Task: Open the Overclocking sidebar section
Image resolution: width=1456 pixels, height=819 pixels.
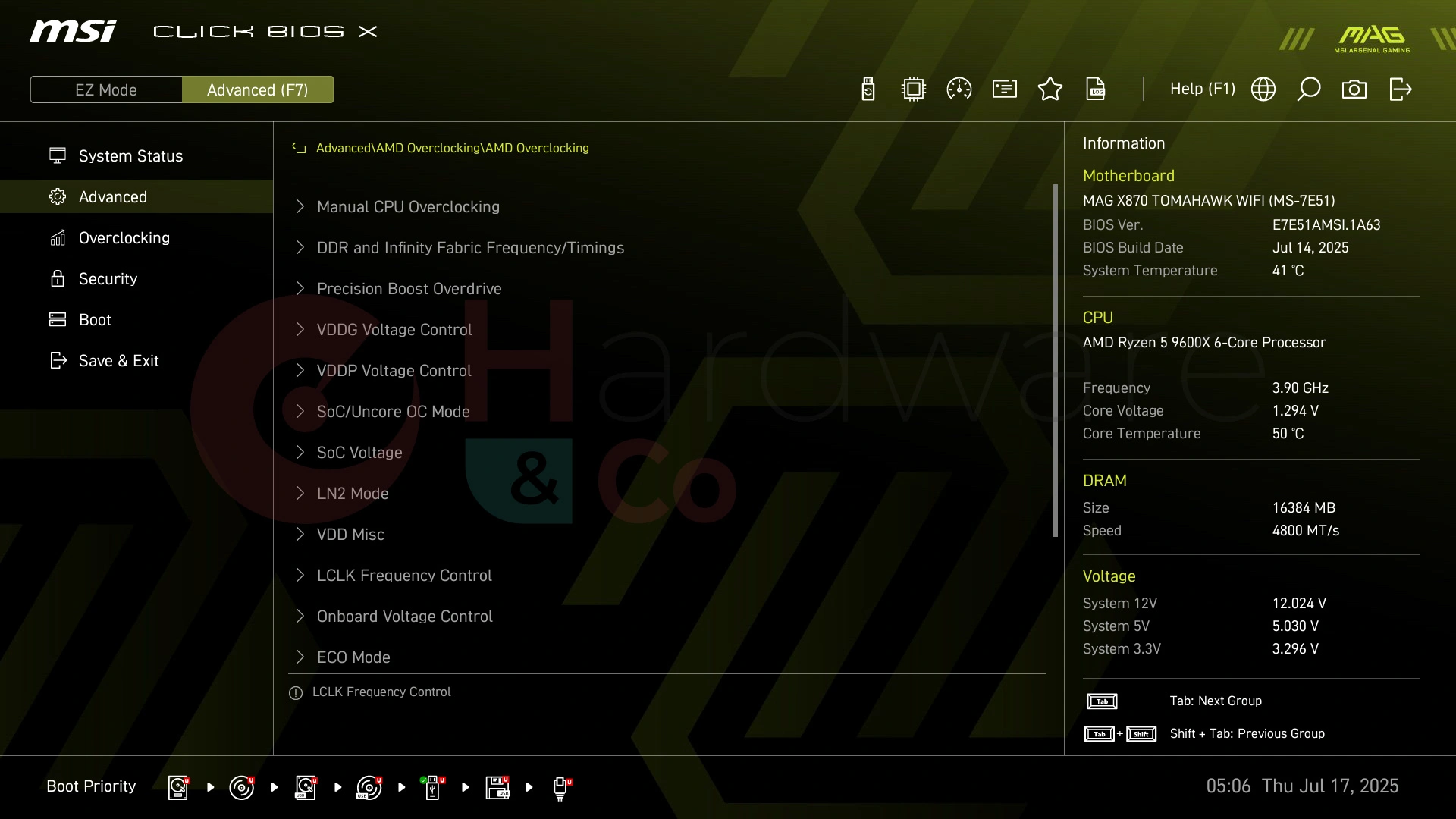Action: tap(136, 238)
